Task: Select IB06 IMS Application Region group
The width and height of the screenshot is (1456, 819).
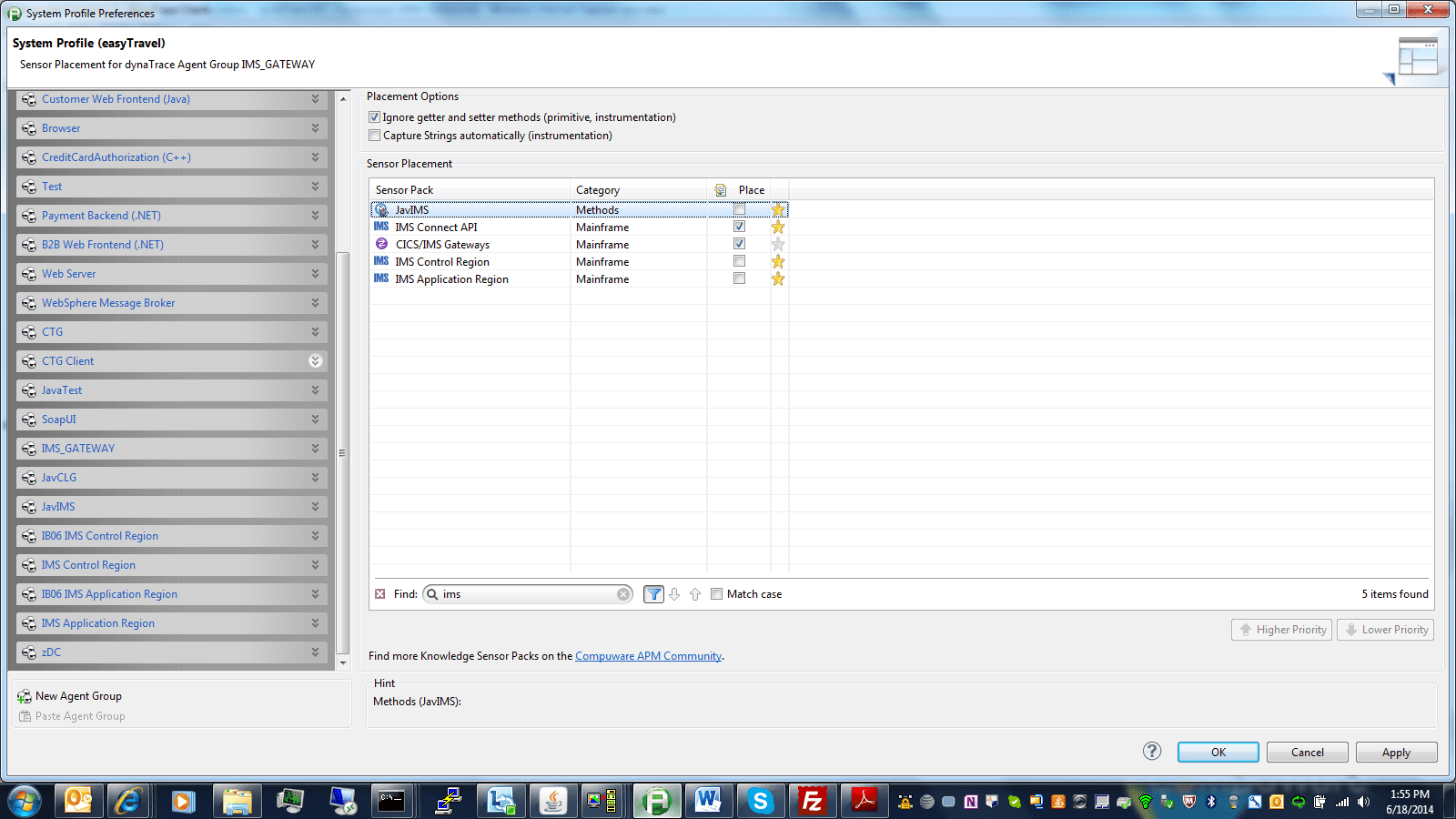Action: [x=172, y=594]
